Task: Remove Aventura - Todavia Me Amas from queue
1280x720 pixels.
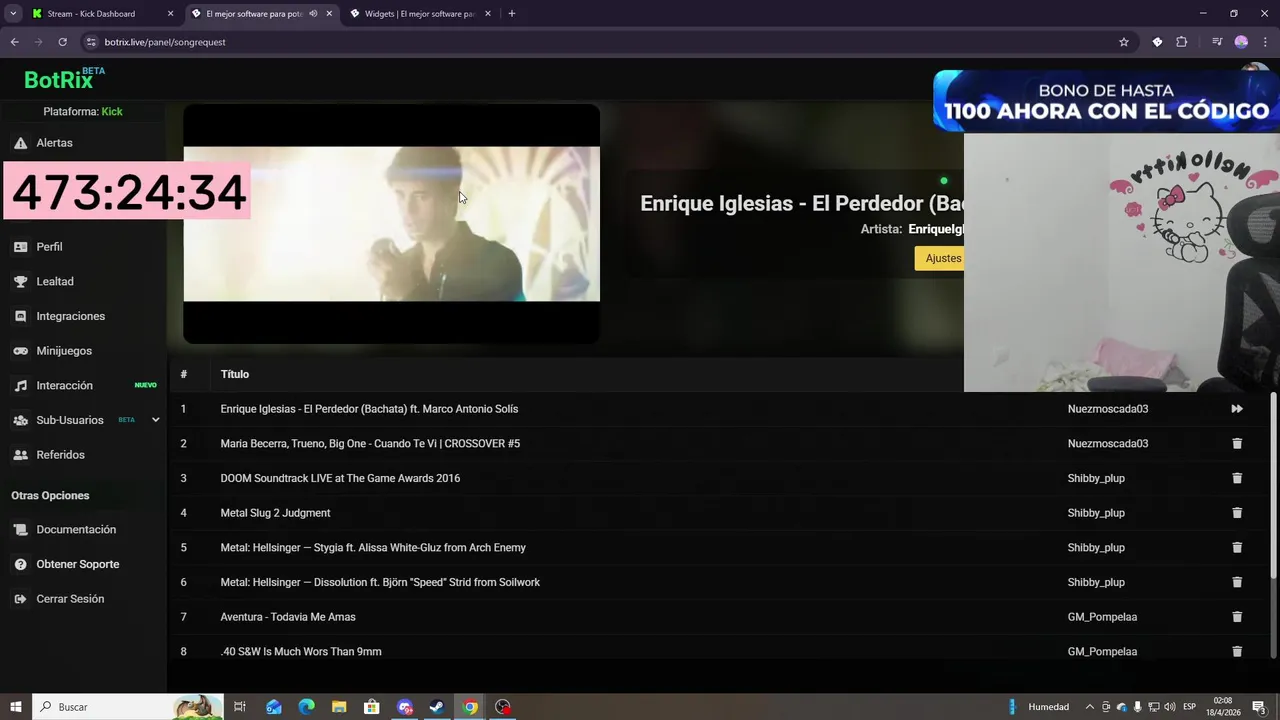Action: pyautogui.click(x=1237, y=617)
